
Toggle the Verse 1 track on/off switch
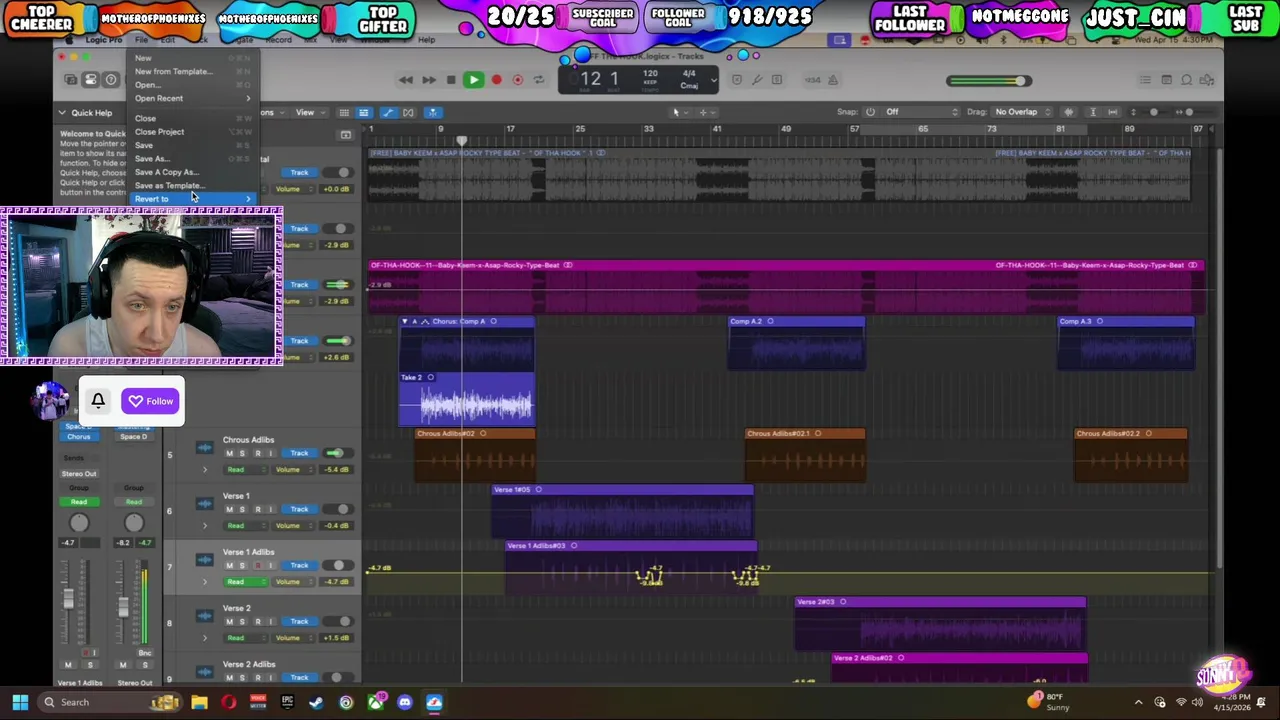click(340, 509)
